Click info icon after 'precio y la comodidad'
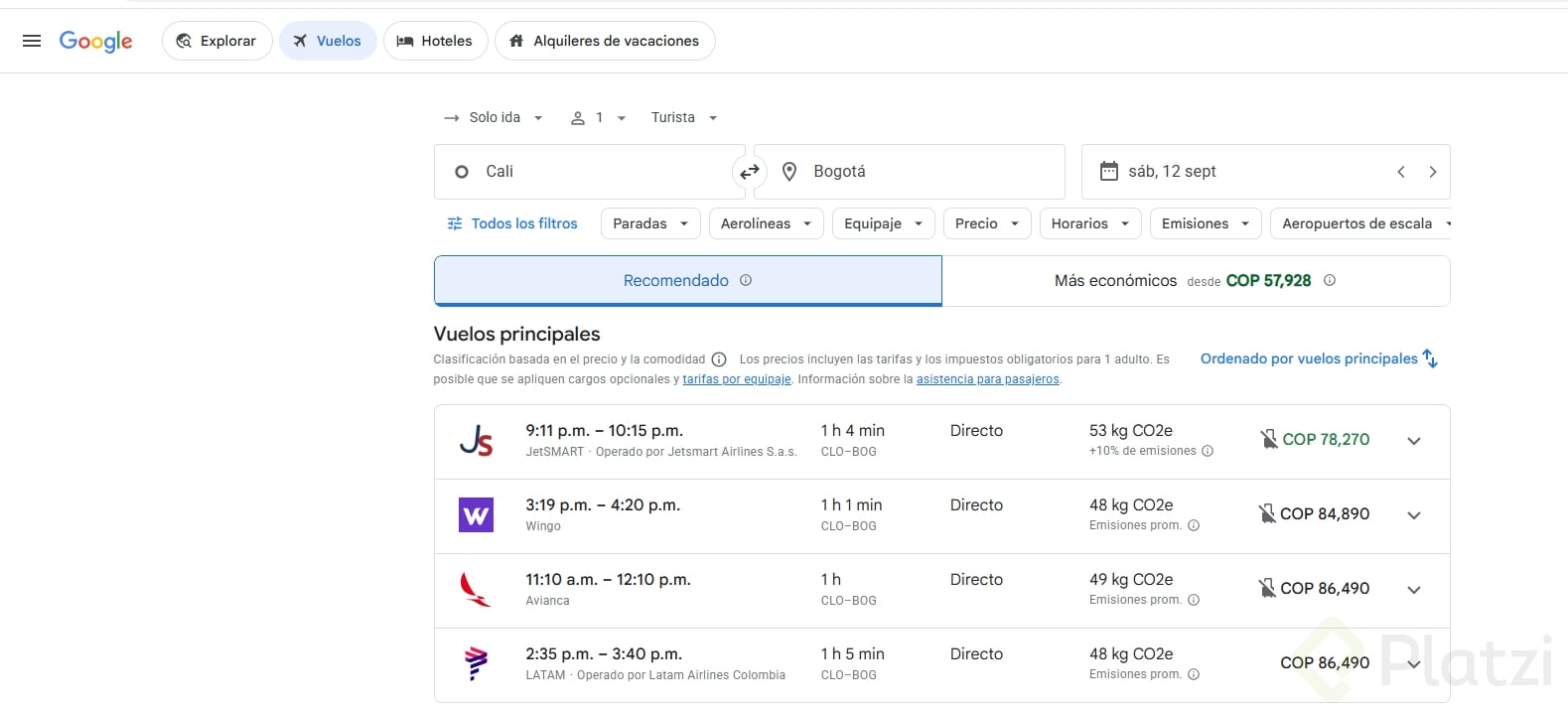 click(719, 359)
